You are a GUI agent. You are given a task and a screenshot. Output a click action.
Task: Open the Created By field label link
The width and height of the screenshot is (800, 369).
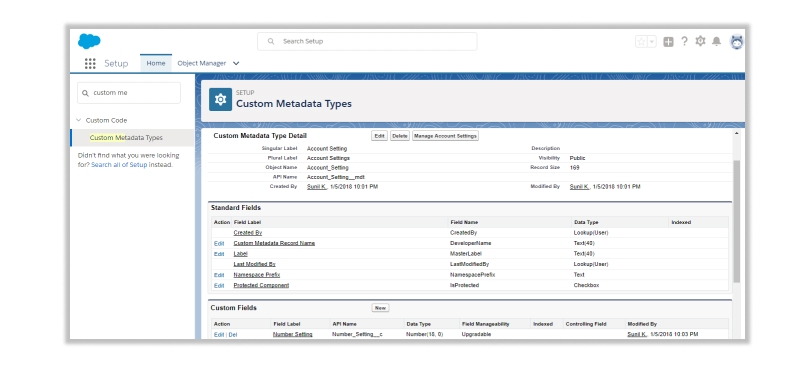(247, 233)
